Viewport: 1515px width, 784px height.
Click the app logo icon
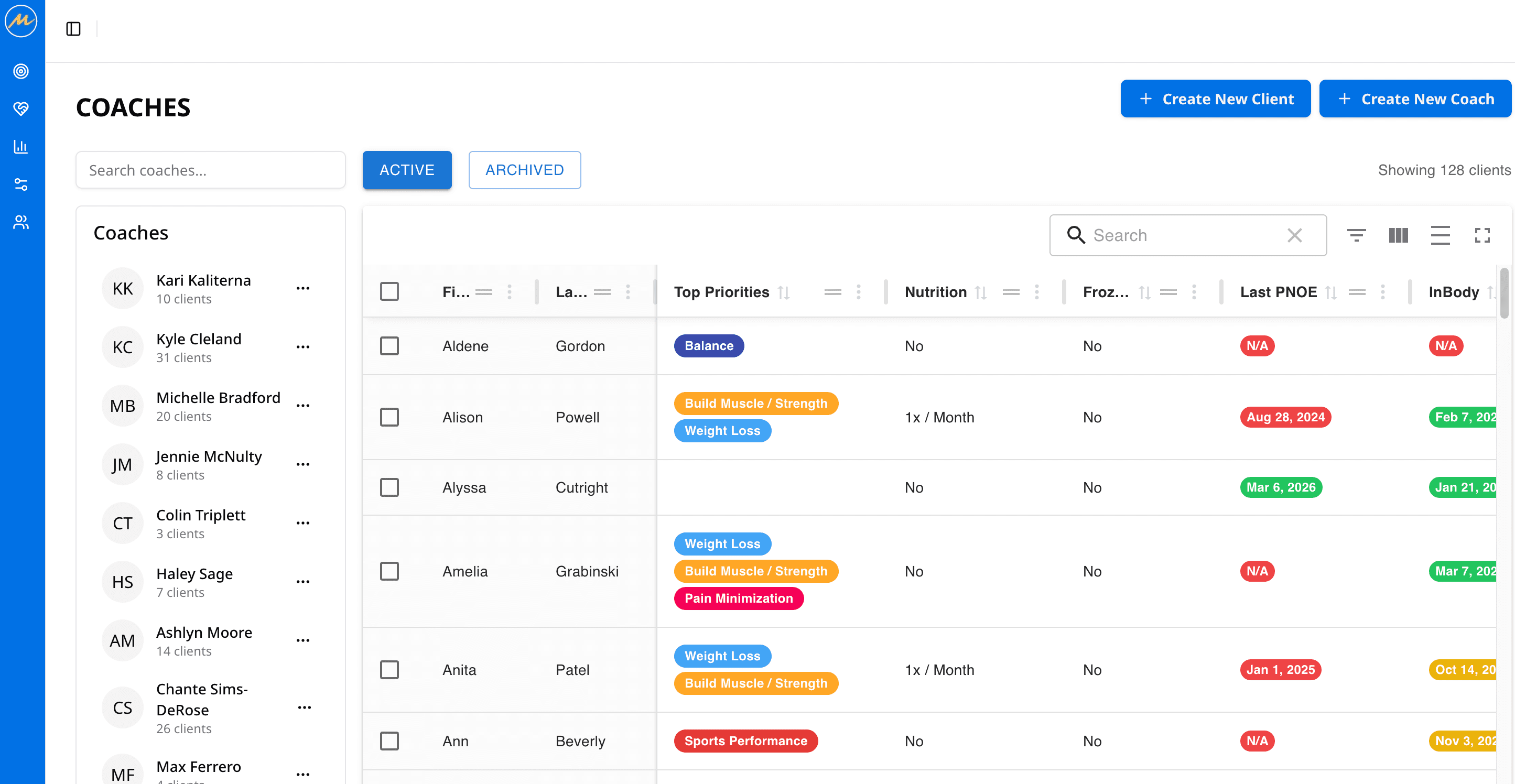[x=21, y=21]
